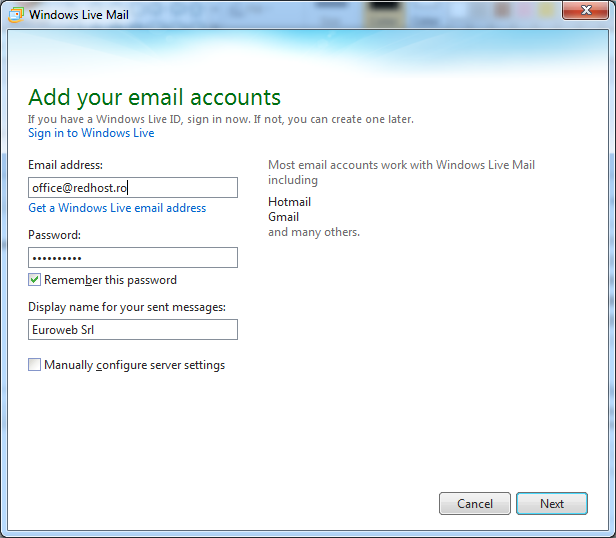
Task: Click the Gmail text in the info panel
Action: 283,217
